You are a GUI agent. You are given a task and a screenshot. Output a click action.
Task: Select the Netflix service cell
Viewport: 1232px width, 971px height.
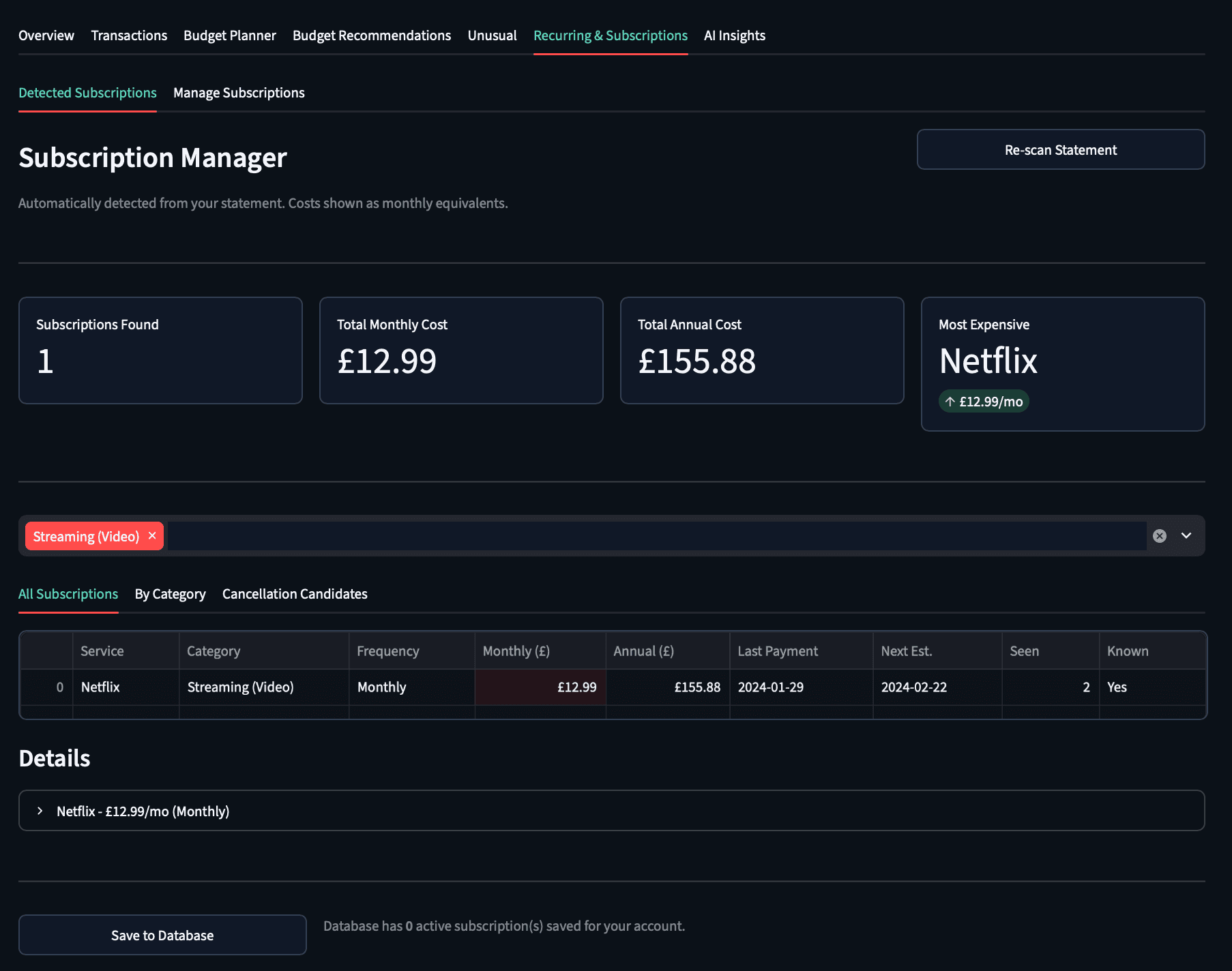126,687
